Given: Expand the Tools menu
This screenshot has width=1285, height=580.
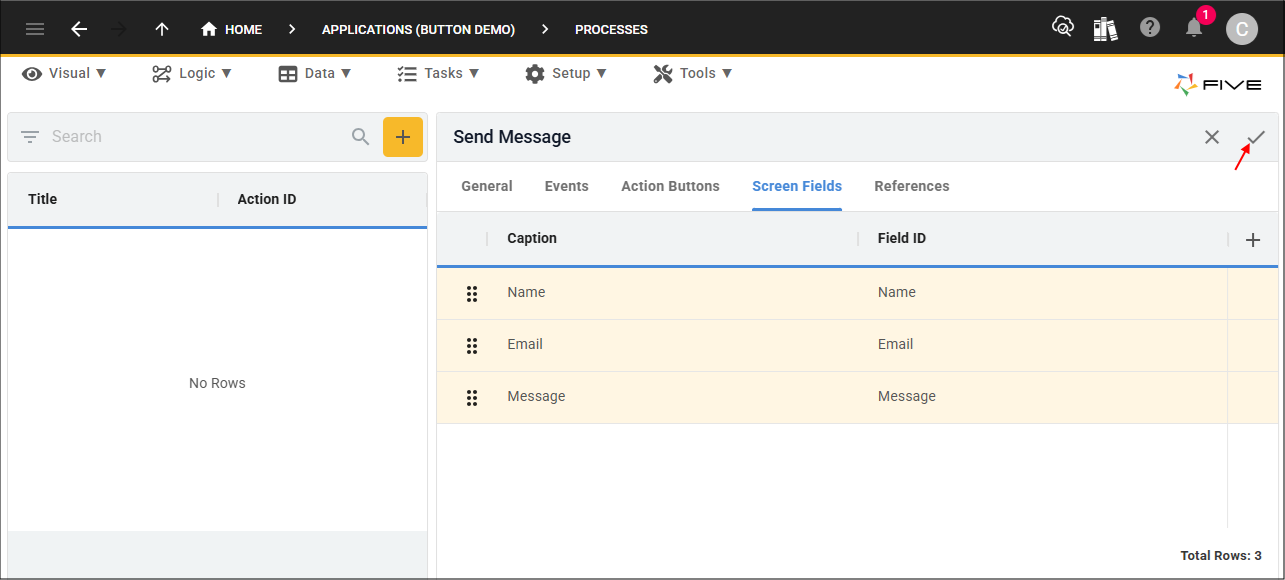Looking at the screenshot, I should click(x=693, y=73).
